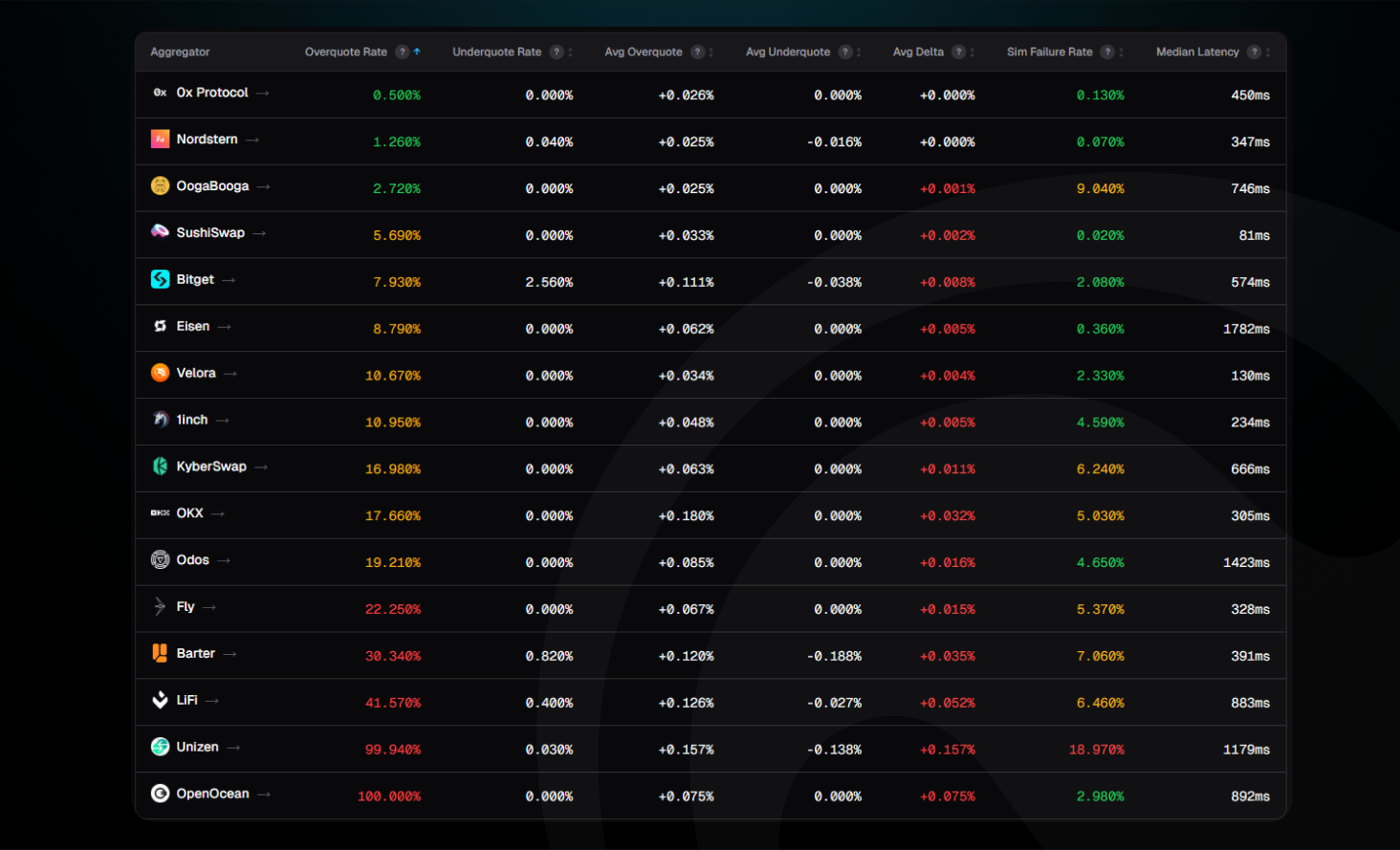Viewport: 1400px width, 850px height.
Task: Open the OogaBooga aggregator link
Action: [x=212, y=185]
